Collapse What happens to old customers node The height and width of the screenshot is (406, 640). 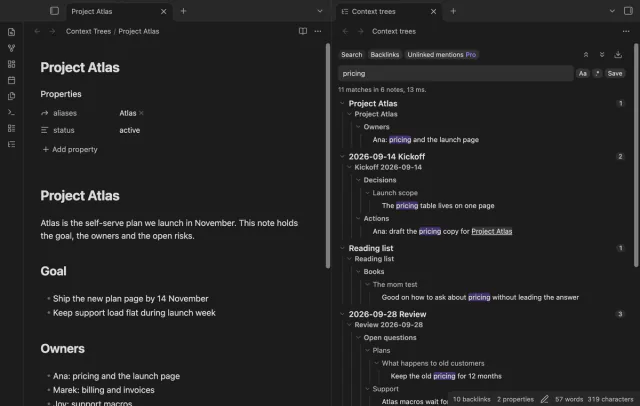376,363
